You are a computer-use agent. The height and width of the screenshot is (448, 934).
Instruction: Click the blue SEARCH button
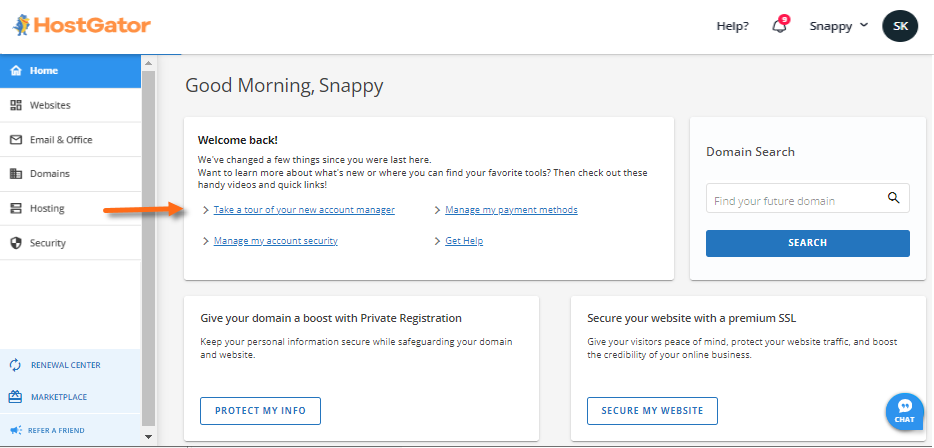pos(808,243)
